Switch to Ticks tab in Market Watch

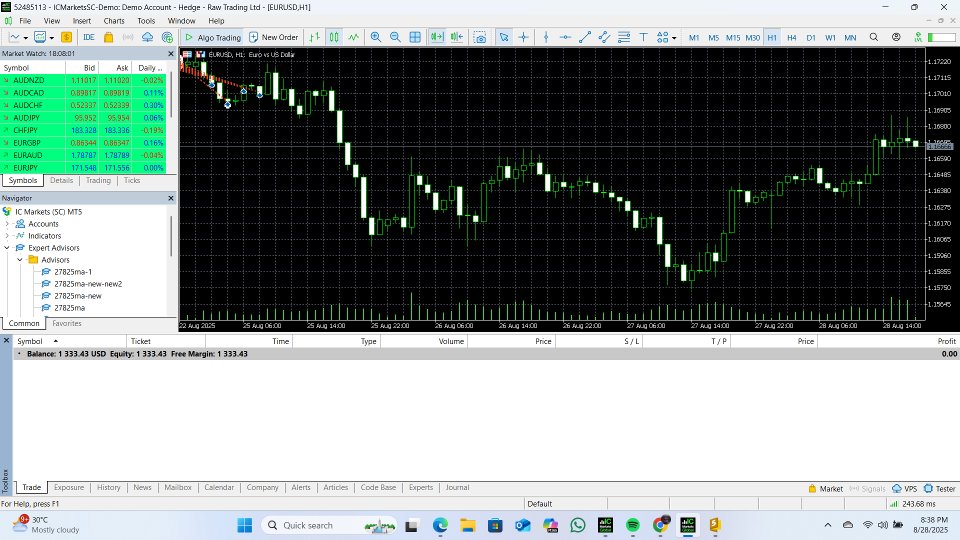132,181
